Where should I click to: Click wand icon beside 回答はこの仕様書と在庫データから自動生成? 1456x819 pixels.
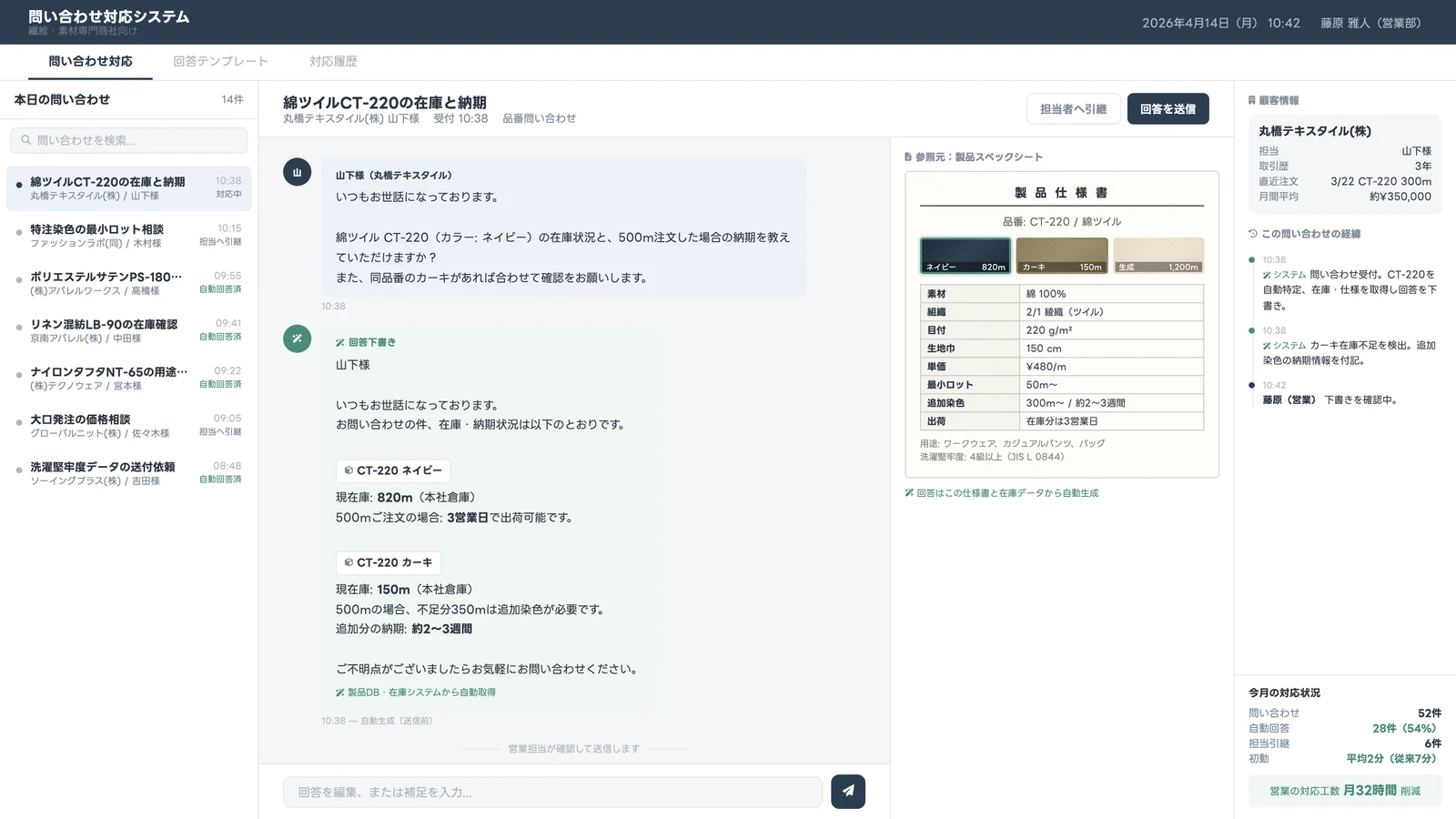pyautogui.click(x=909, y=493)
